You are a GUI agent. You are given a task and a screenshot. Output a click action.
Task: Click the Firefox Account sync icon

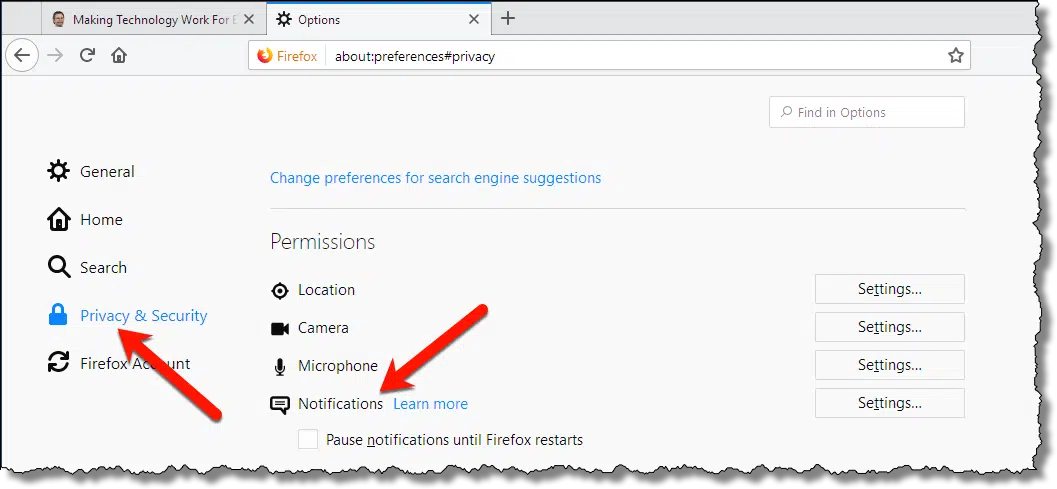tap(59, 363)
